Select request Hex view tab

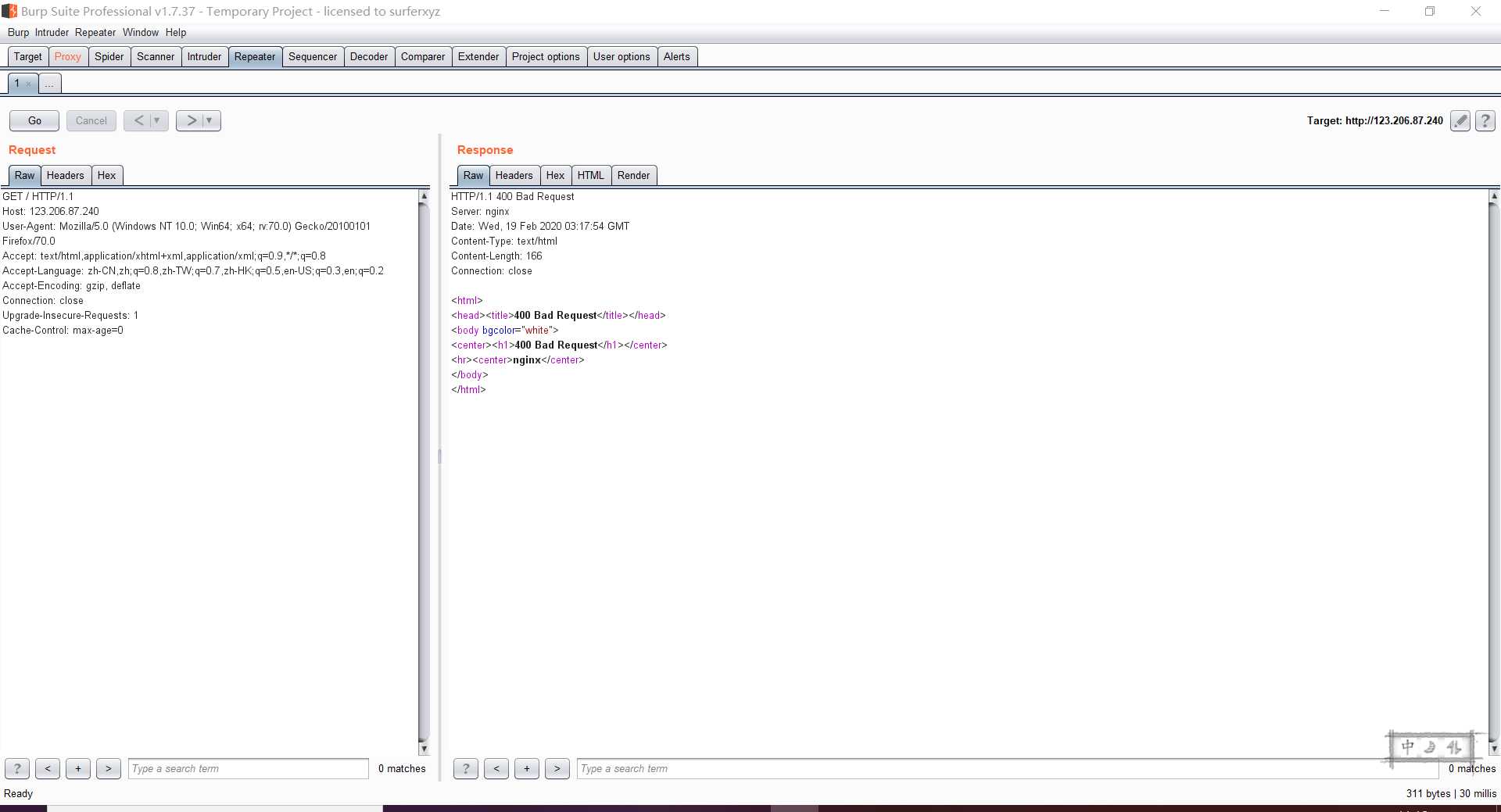tap(107, 176)
